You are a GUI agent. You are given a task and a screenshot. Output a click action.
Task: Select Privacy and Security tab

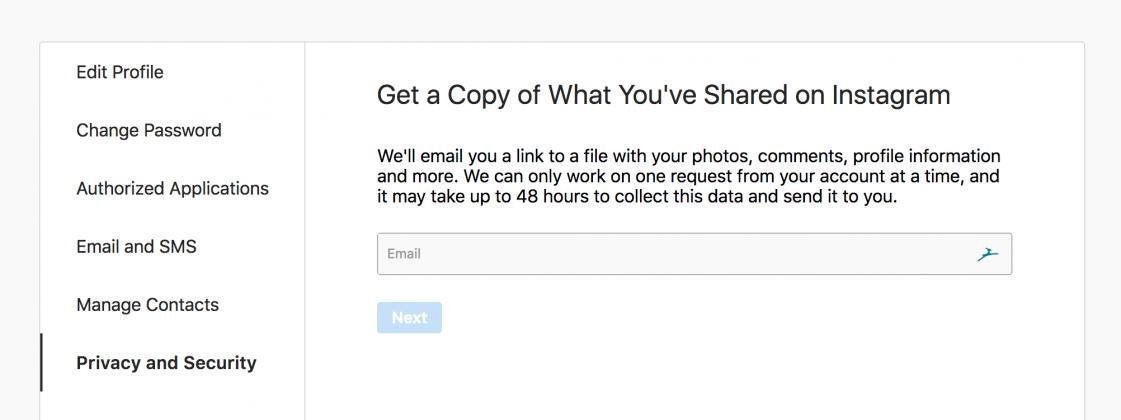coord(166,363)
